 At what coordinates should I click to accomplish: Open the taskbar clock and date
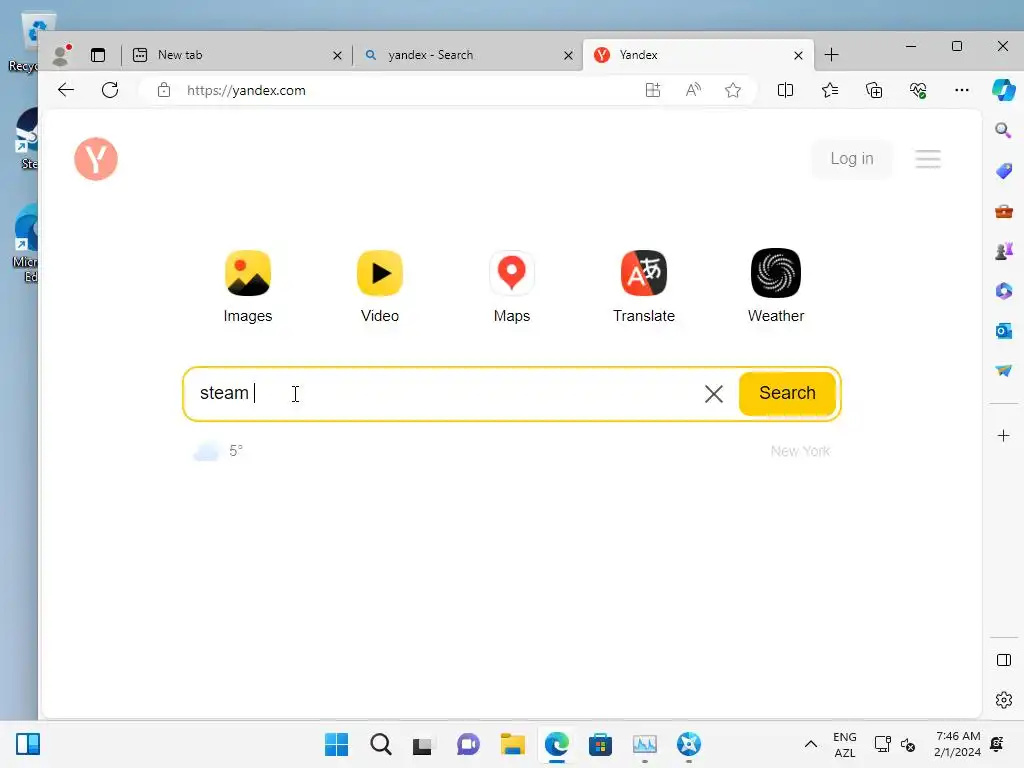[957, 744]
